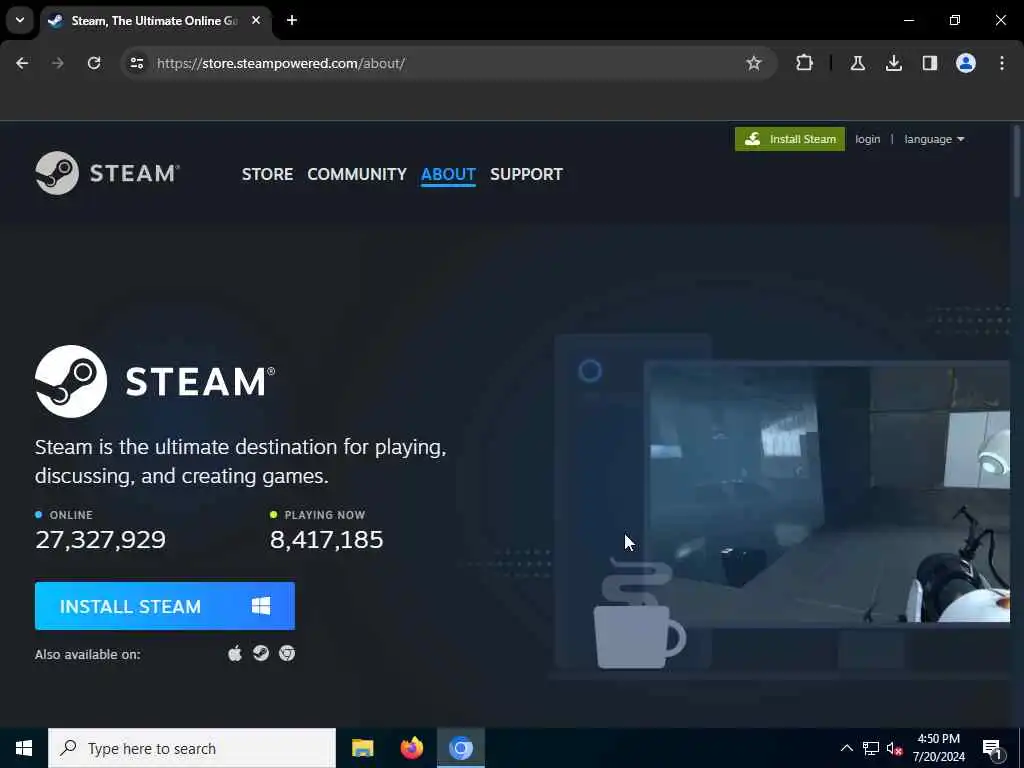Viewport: 1024px width, 768px height.
Task: Click the taskbar search box
Action: click(192, 748)
